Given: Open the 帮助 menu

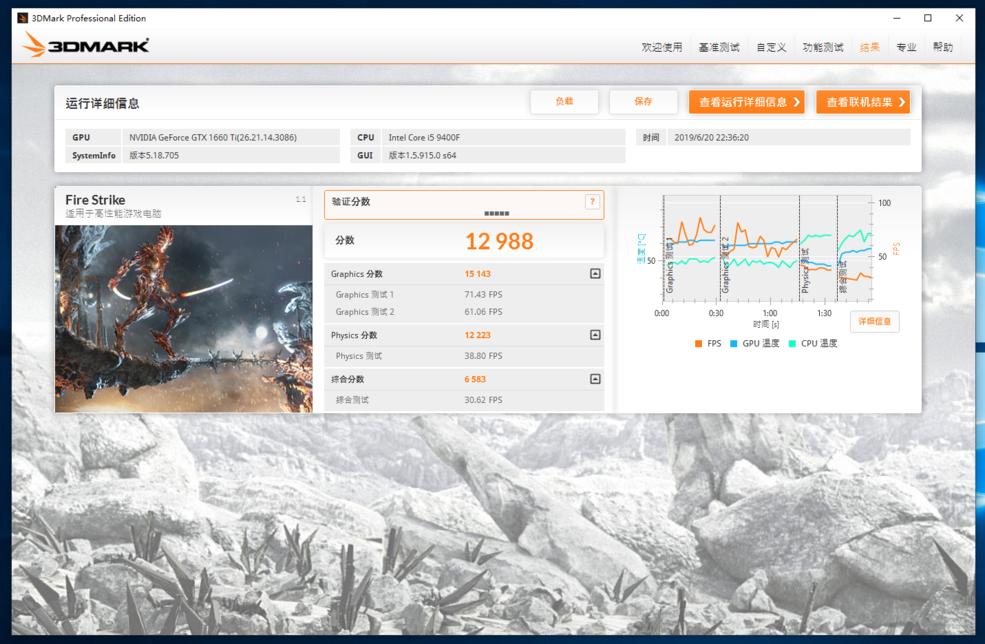Looking at the screenshot, I should click(941, 46).
